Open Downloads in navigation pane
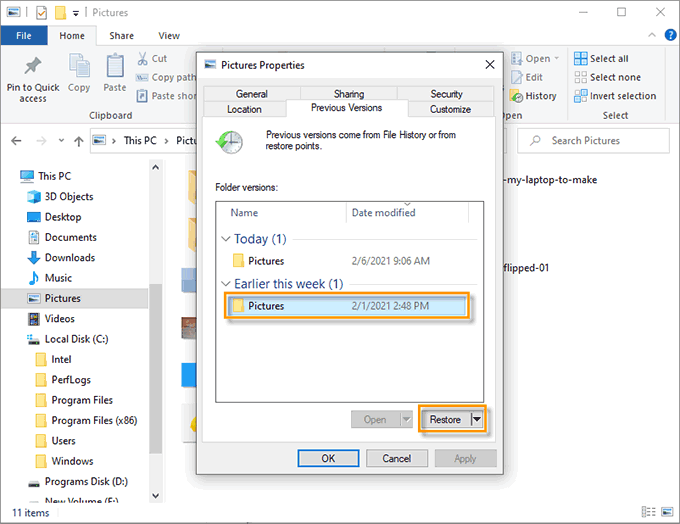680x524 pixels. pos(61,258)
